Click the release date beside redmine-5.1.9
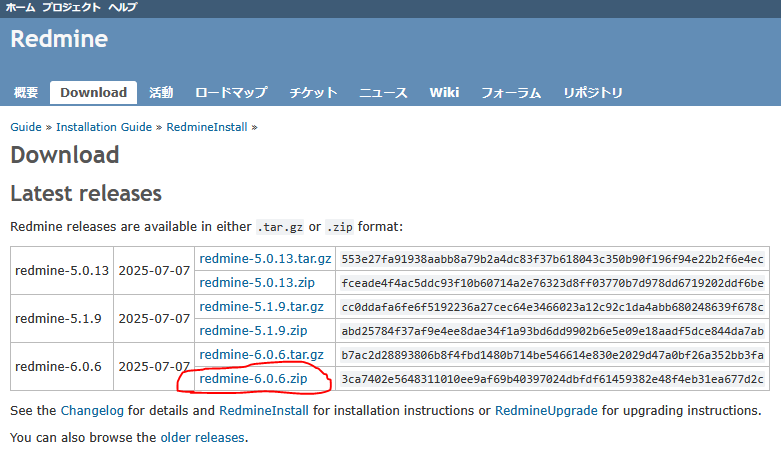 click(x=154, y=318)
